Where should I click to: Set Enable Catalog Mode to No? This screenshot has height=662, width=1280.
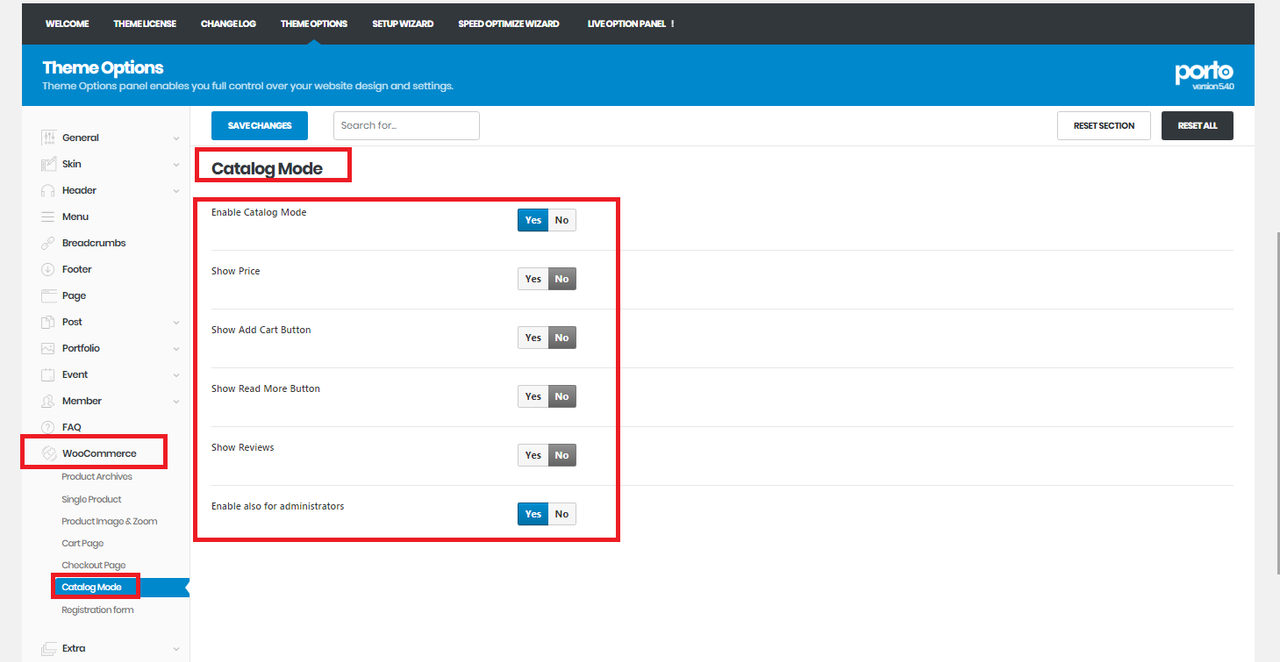(562, 220)
